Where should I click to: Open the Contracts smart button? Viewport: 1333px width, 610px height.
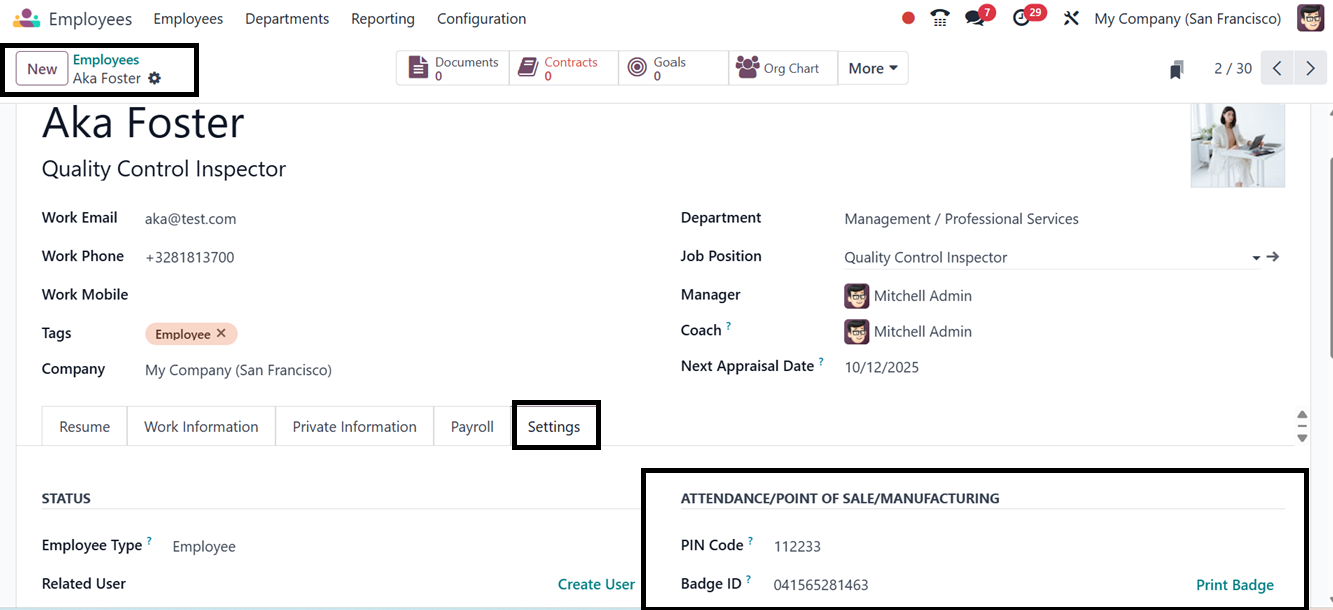564,68
